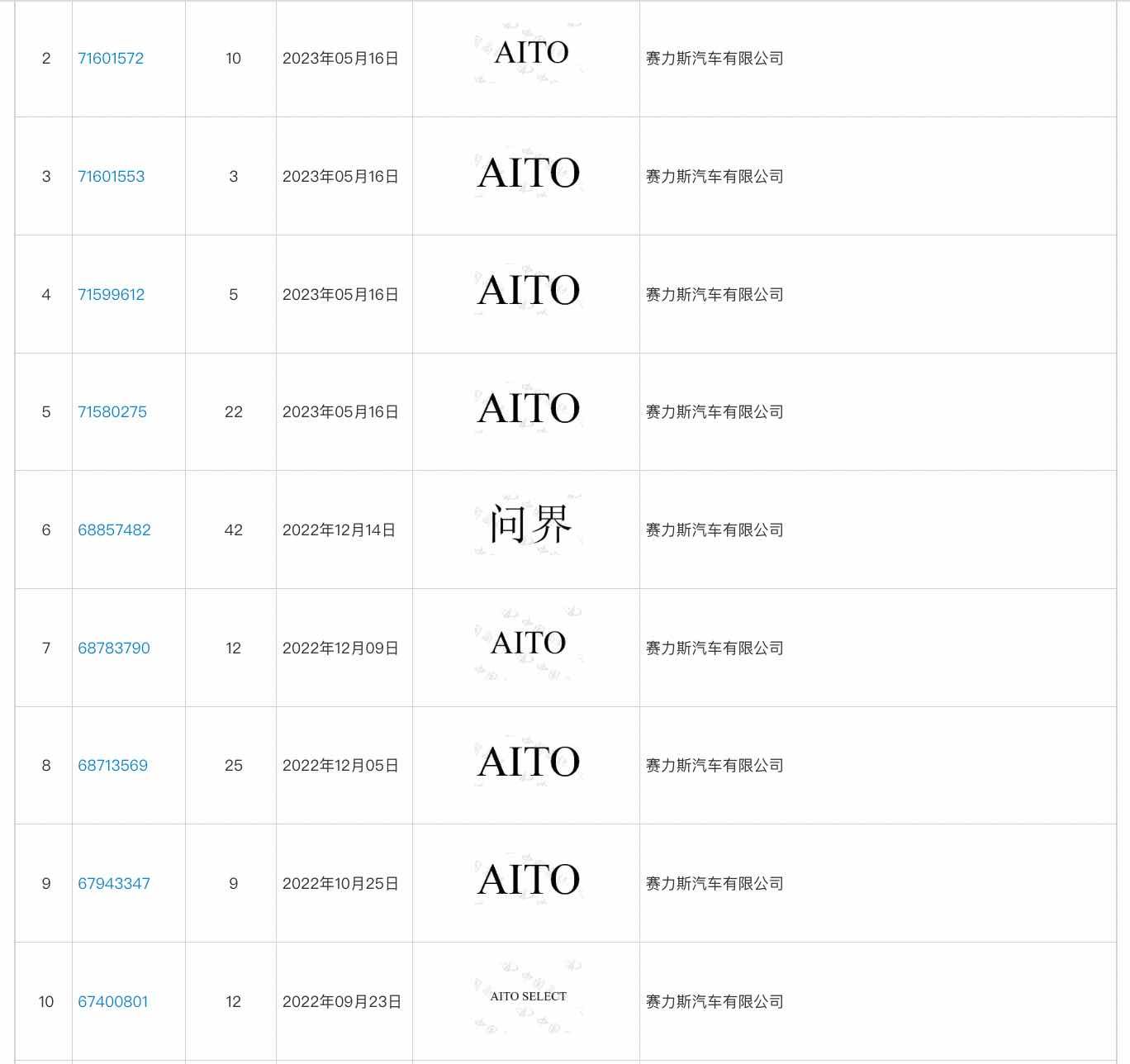Open trademark application 67943347
The image size is (1130, 1064).
[114, 884]
